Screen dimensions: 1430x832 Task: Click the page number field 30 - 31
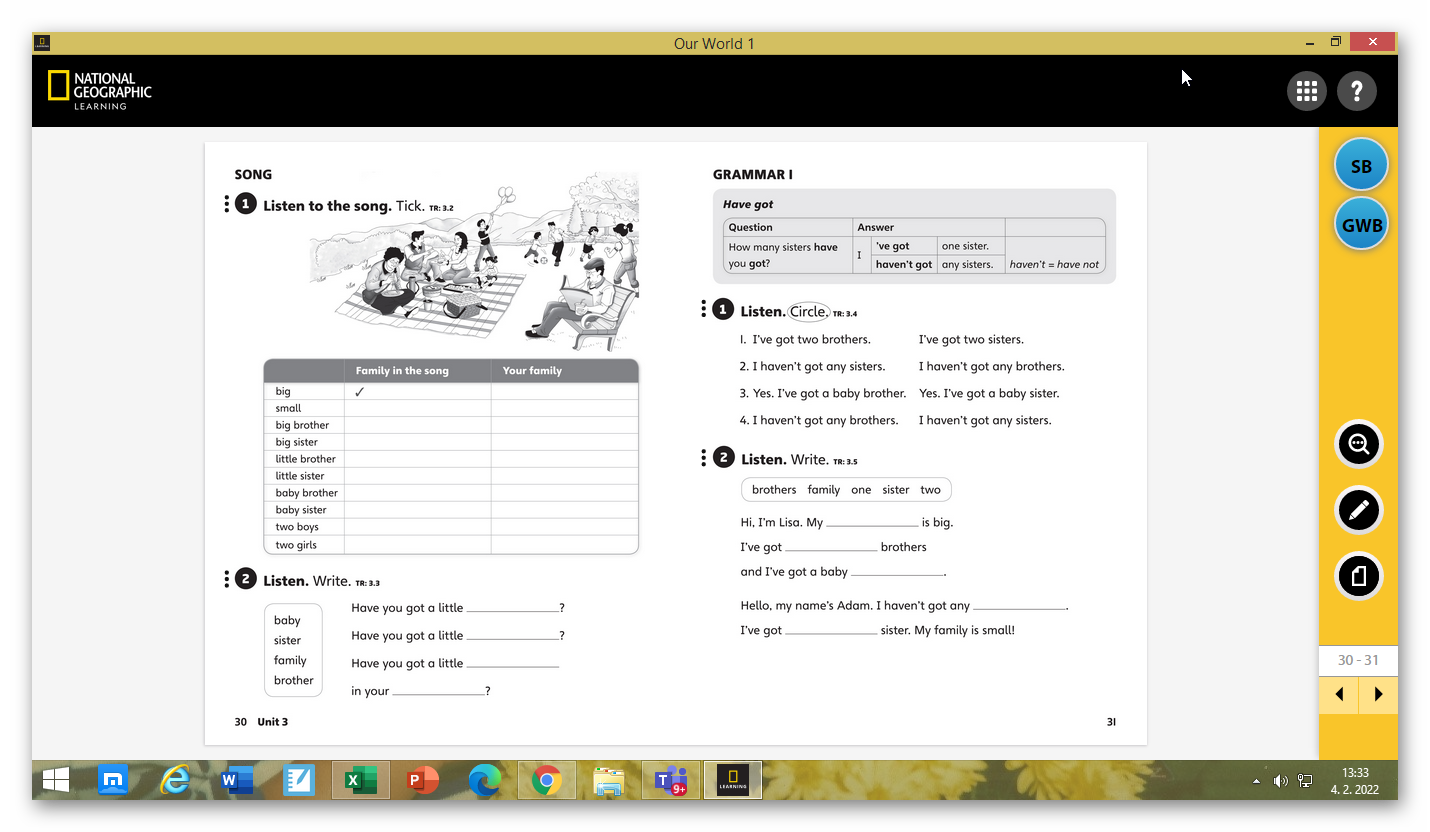click(1358, 660)
